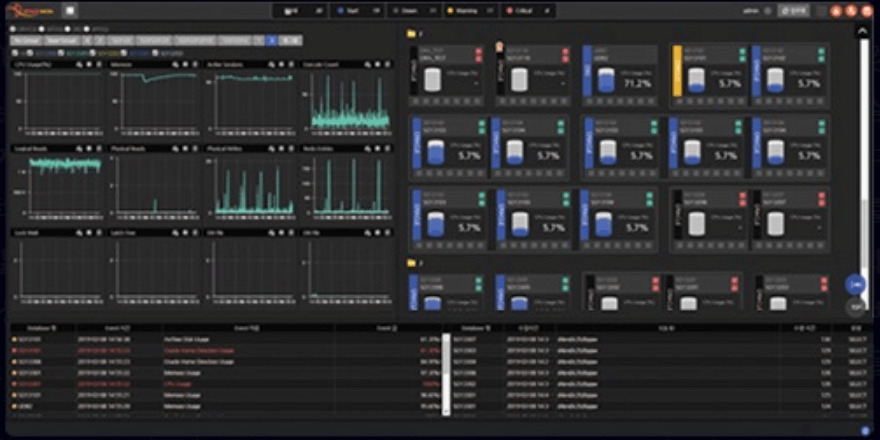Click the magnifier icon on Execute Count chart
The image size is (880, 440).
click(x=368, y=65)
